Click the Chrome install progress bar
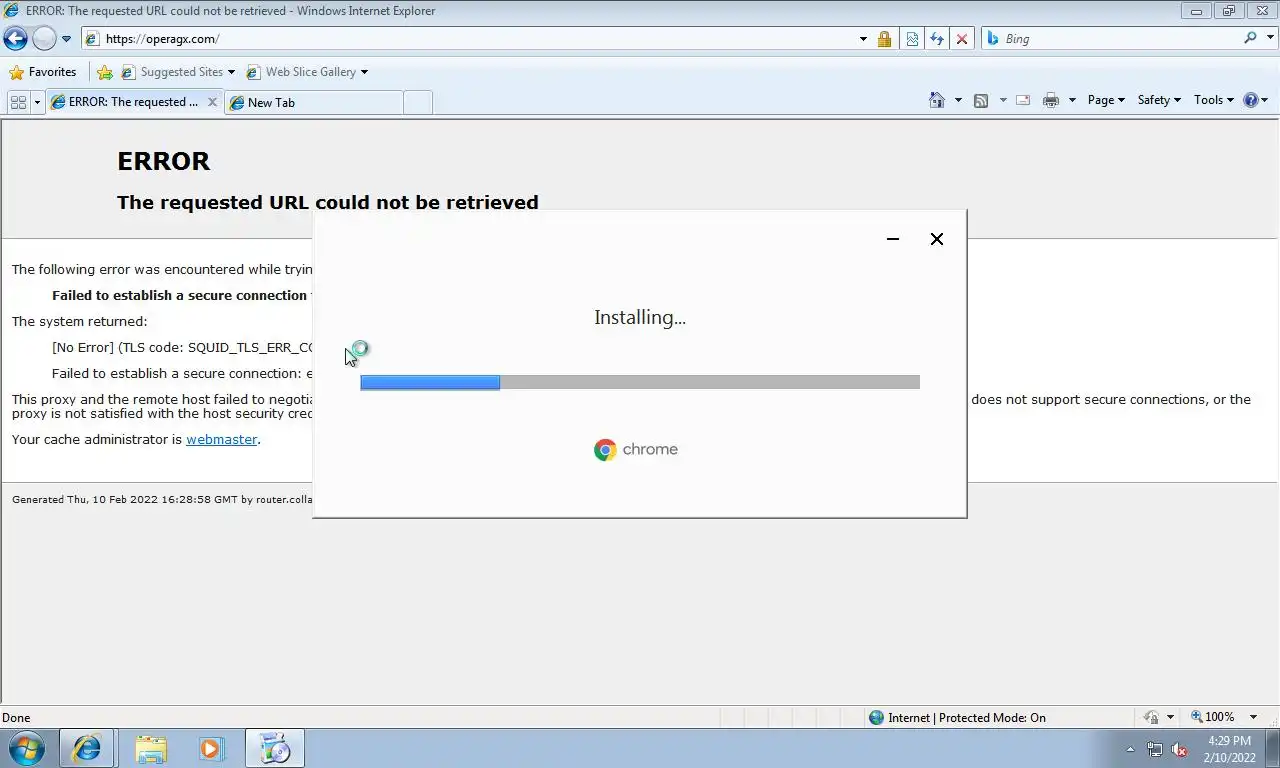 click(x=640, y=382)
